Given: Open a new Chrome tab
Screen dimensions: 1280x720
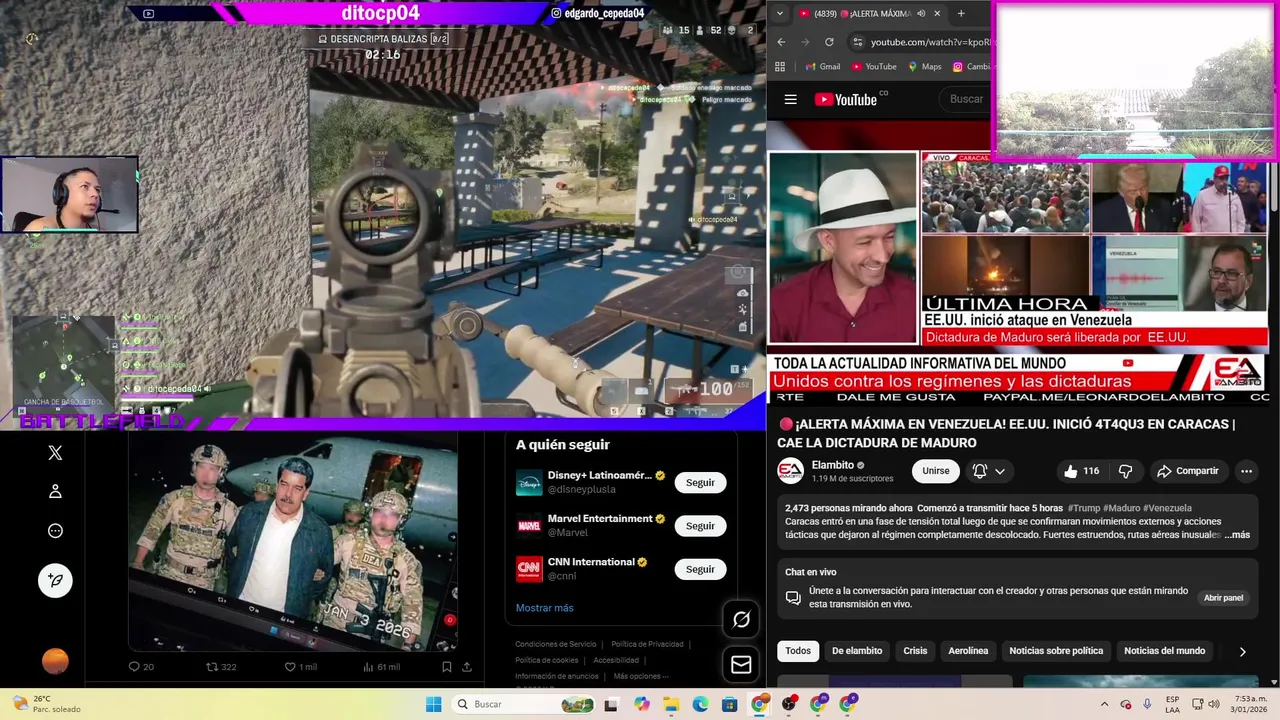Looking at the screenshot, I should 961,13.
